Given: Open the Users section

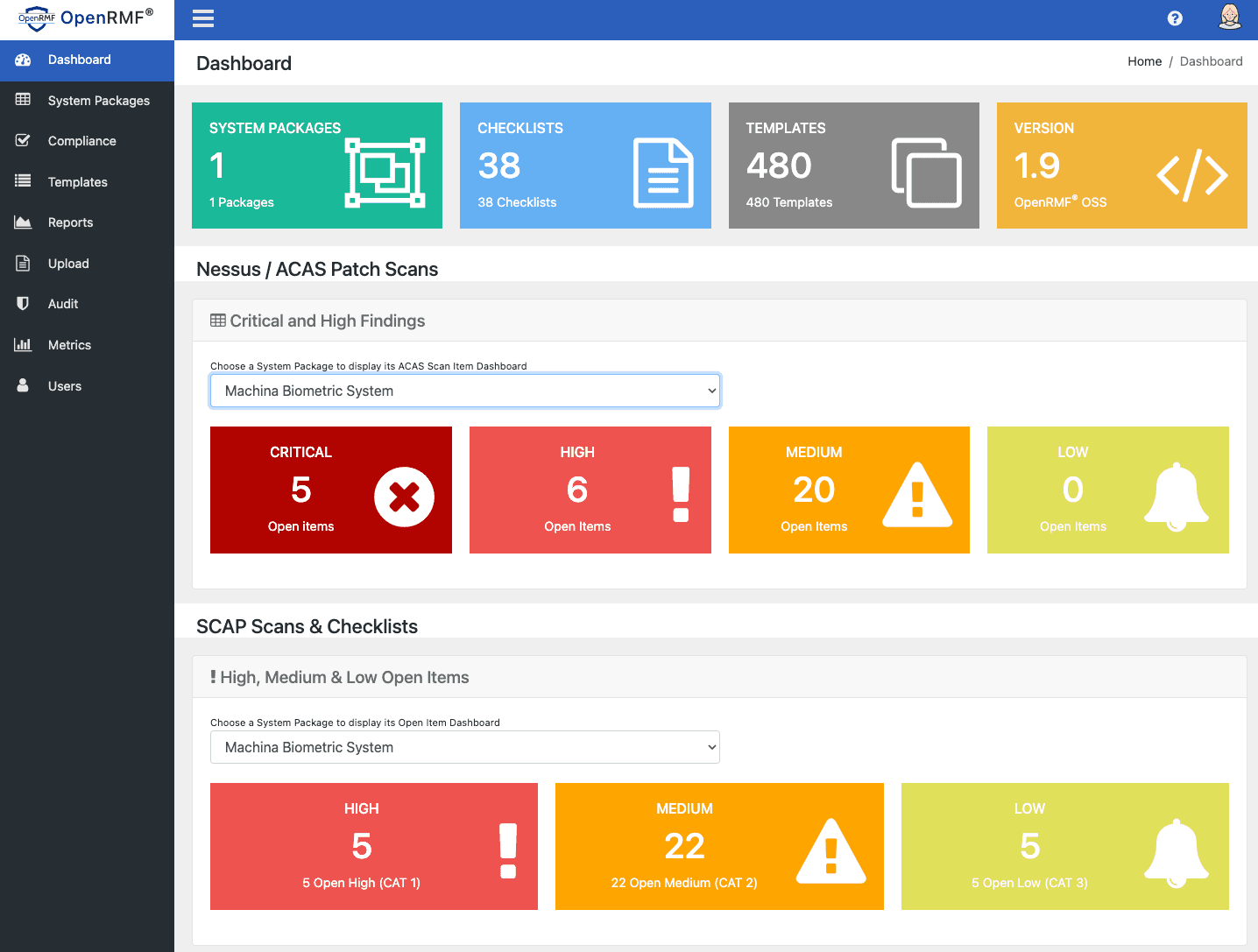Looking at the screenshot, I should click(65, 385).
